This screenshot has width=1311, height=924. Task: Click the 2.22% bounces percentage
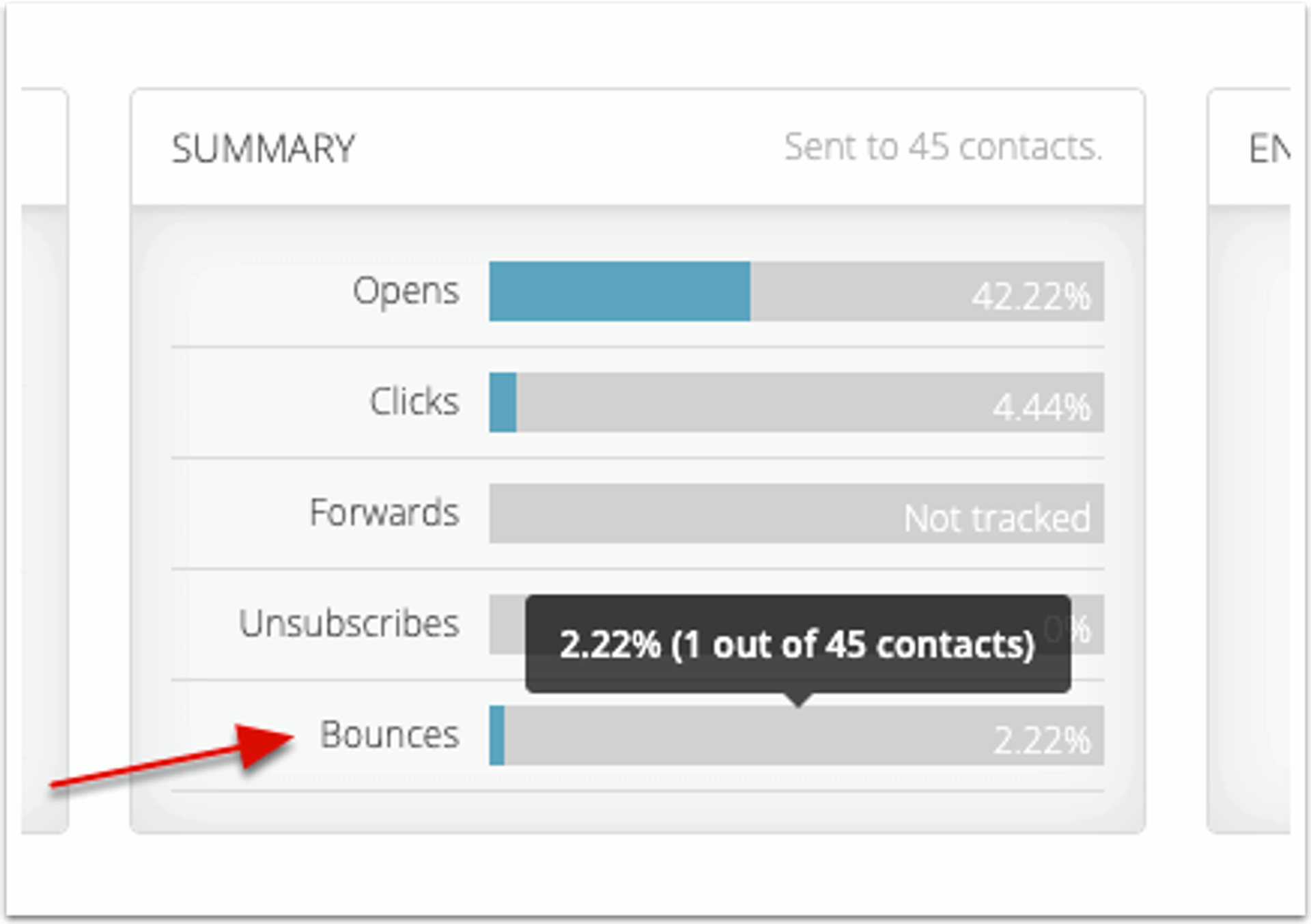(x=1041, y=741)
